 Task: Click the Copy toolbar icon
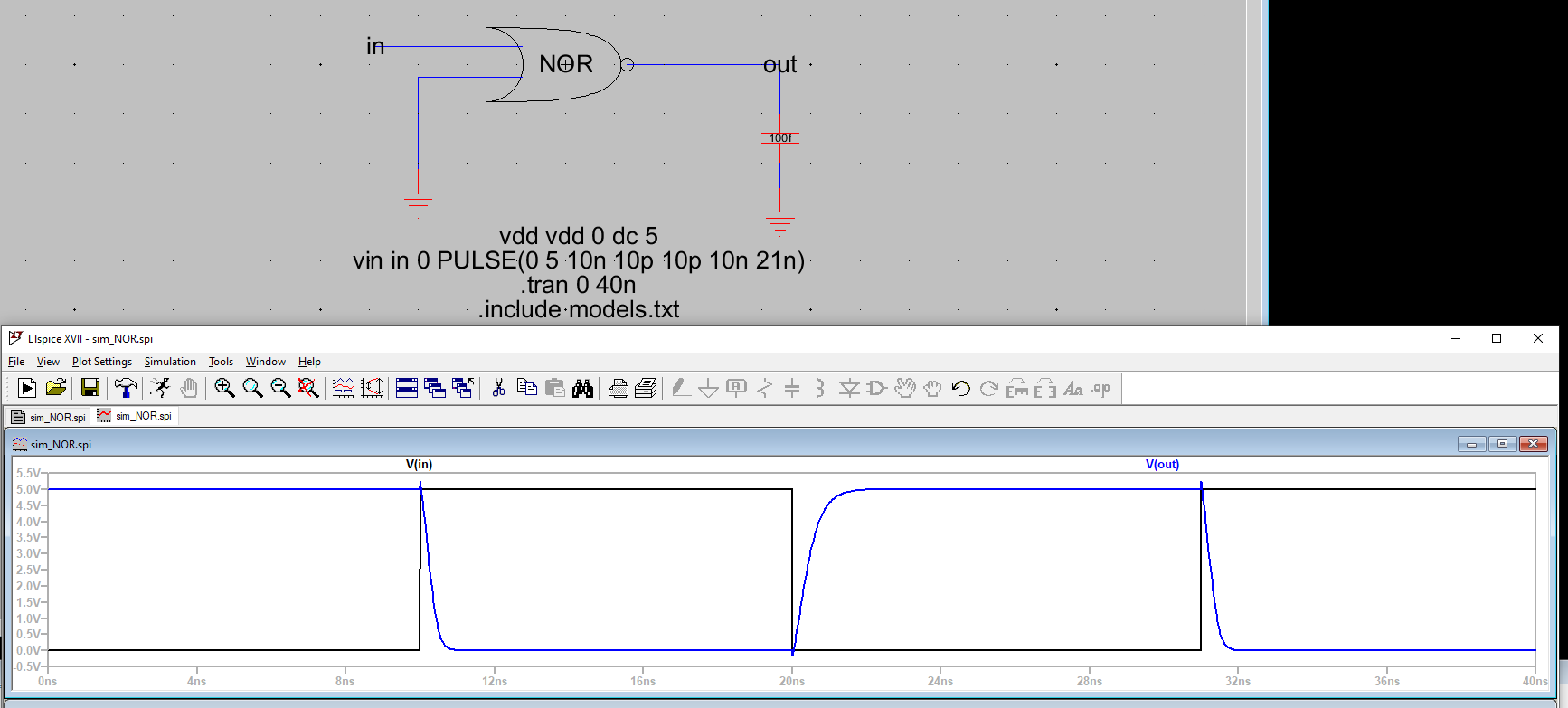point(526,388)
